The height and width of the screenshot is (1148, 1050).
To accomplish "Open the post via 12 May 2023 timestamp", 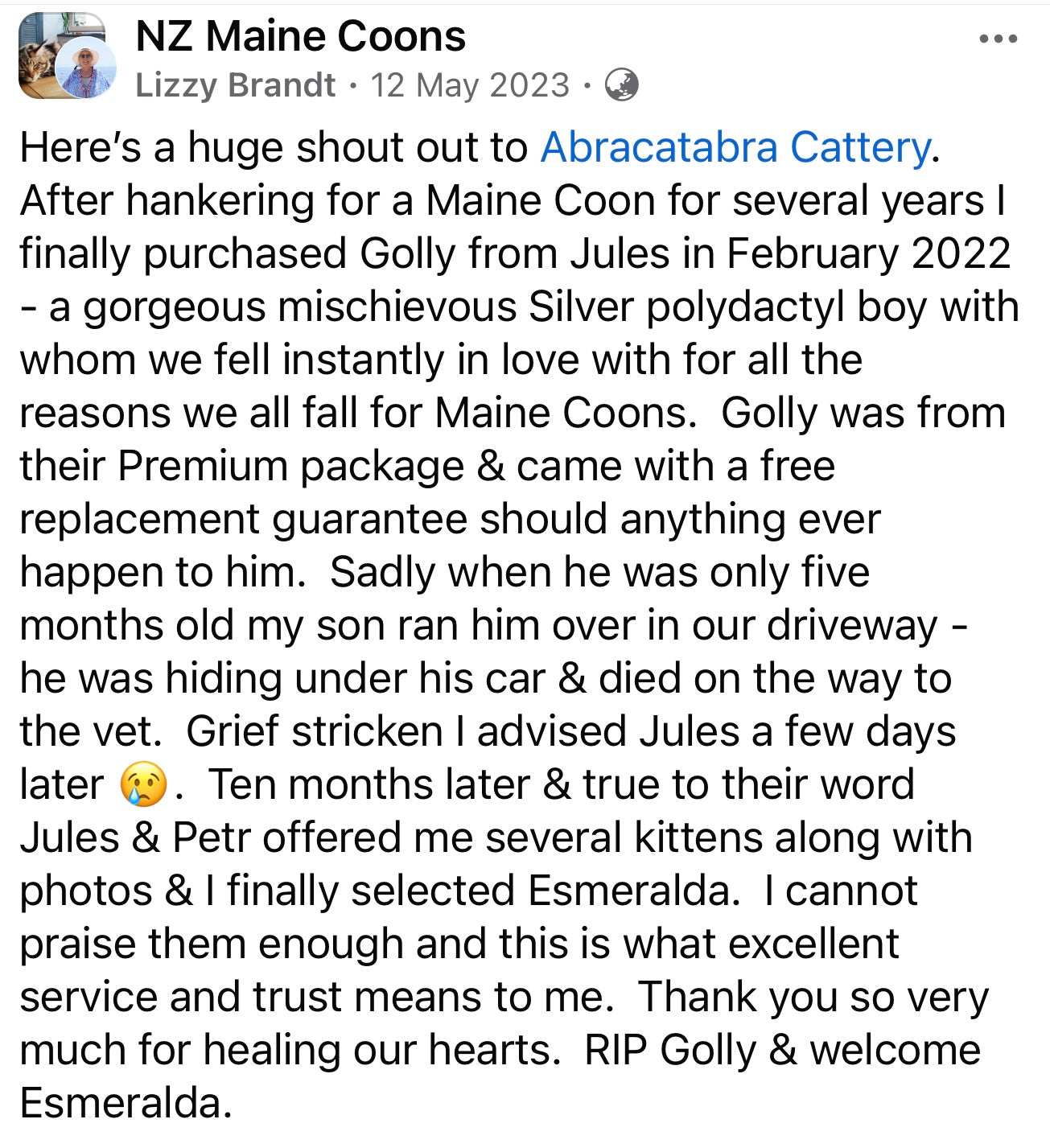I will tap(470, 84).
